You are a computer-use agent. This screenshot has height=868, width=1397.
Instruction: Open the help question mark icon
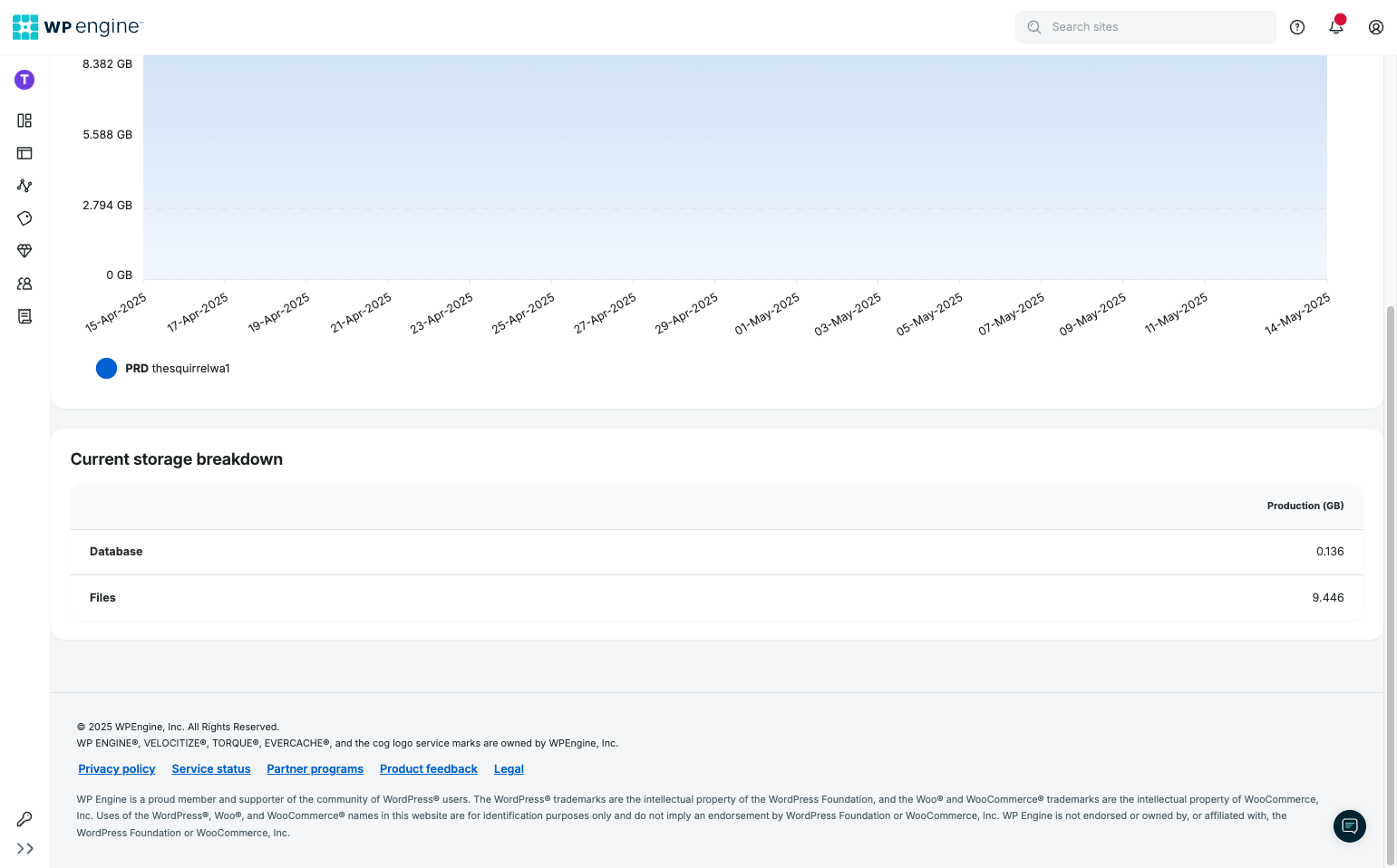coord(1297,27)
